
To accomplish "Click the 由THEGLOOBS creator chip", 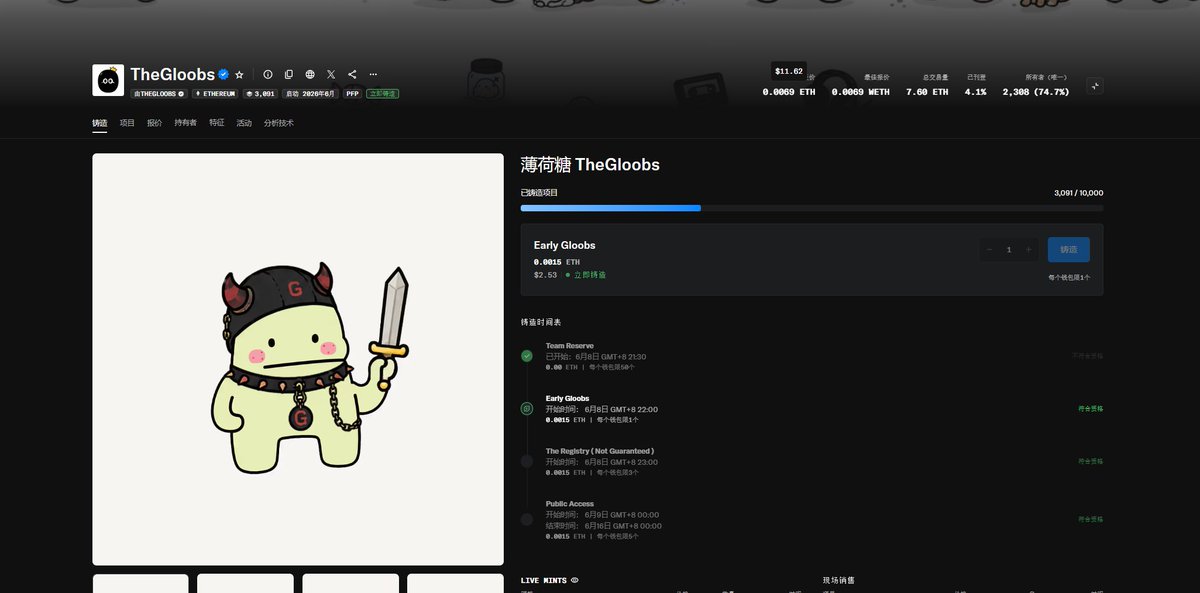I will [x=160, y=93].
